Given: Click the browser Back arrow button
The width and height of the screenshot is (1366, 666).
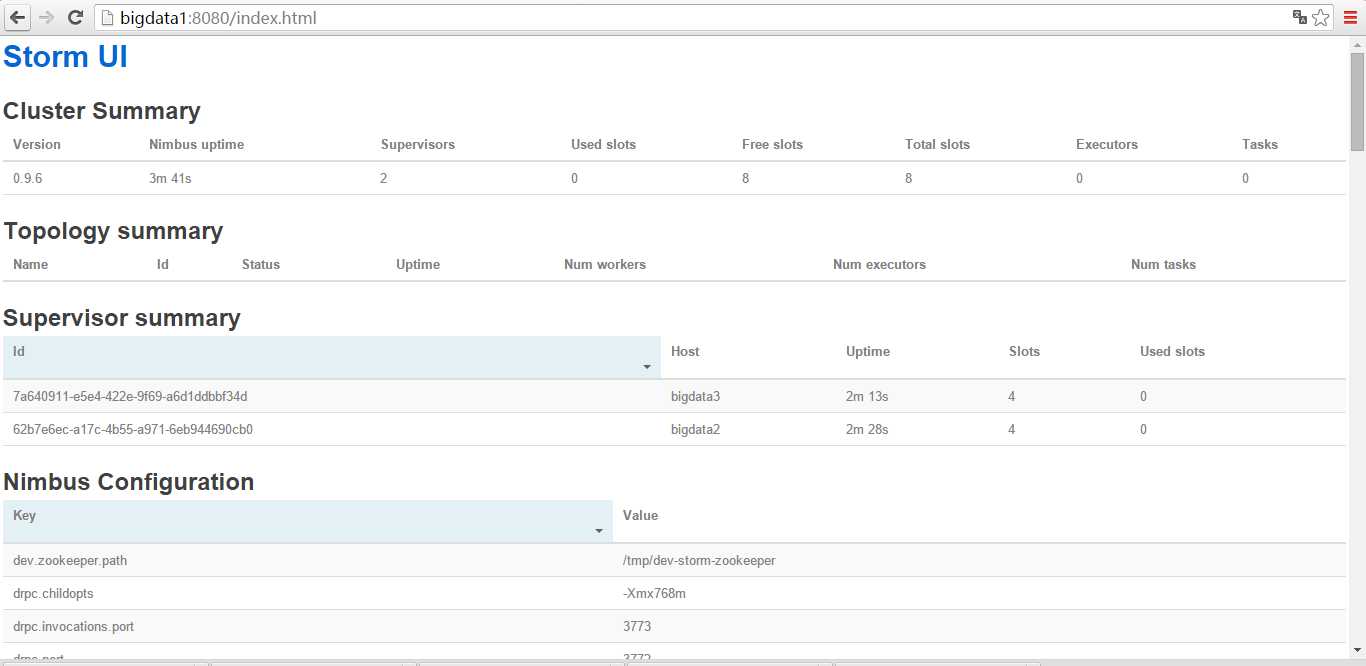Looking at the screenshot, I should [x=18, y=17].
